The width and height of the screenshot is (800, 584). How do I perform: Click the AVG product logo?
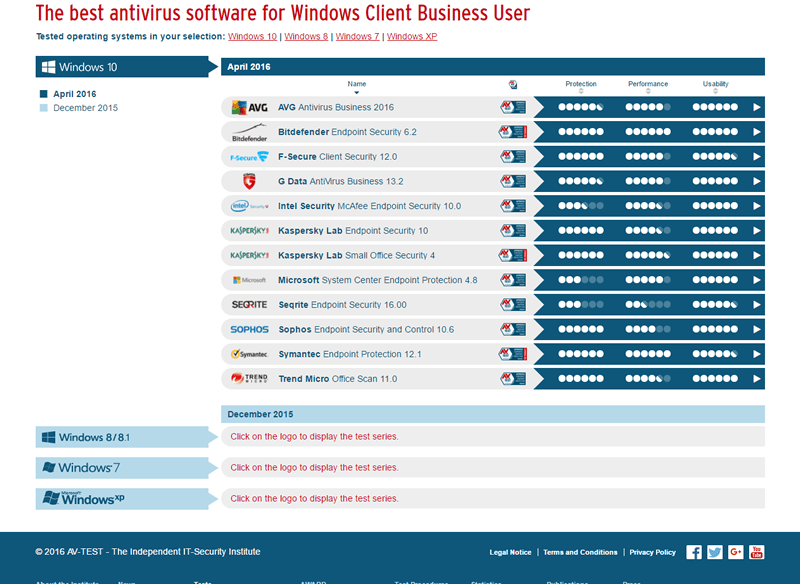[249, 107]
